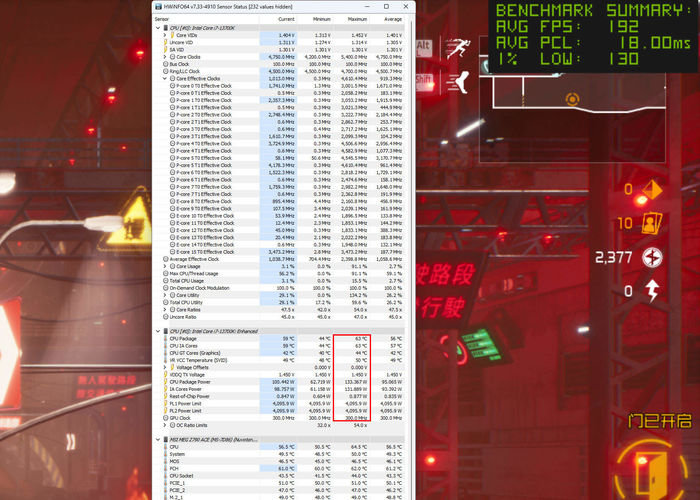This screenshot has height=500, width=700.
Task: Click the power bolt icon beside IA Cores Power
Action: click(x=166, y=389)
